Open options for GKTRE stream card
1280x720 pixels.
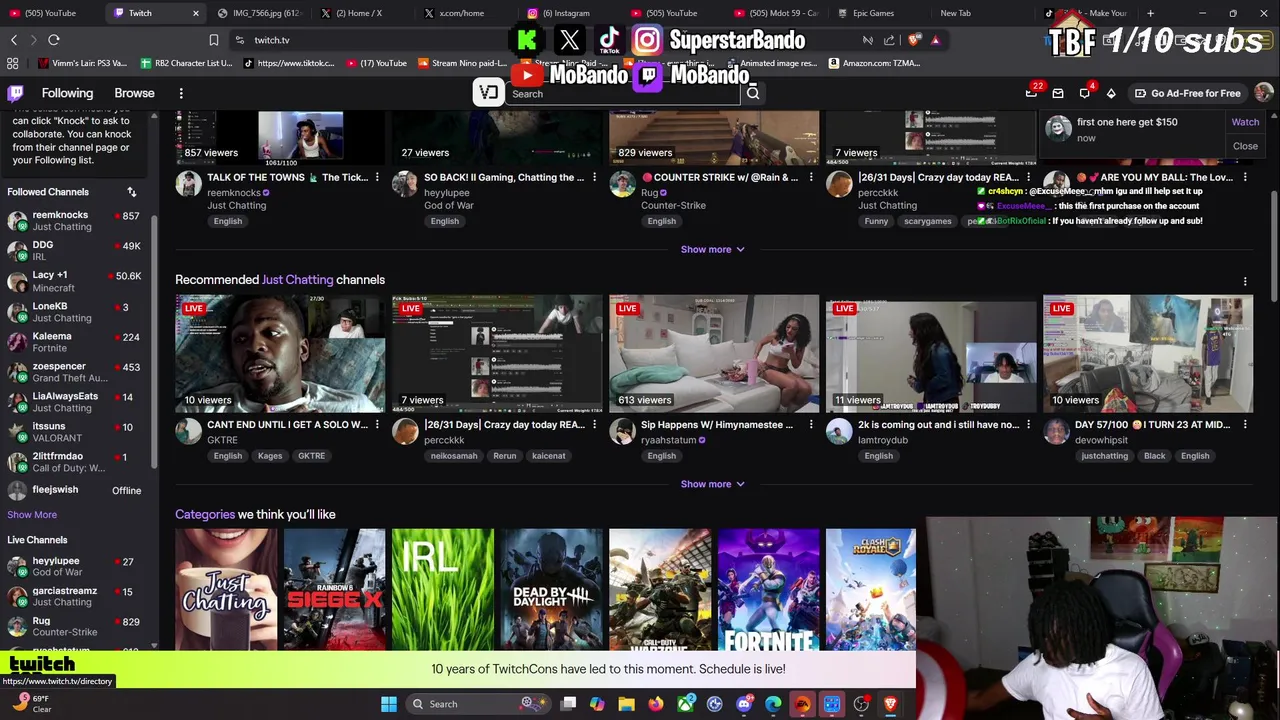377,425
